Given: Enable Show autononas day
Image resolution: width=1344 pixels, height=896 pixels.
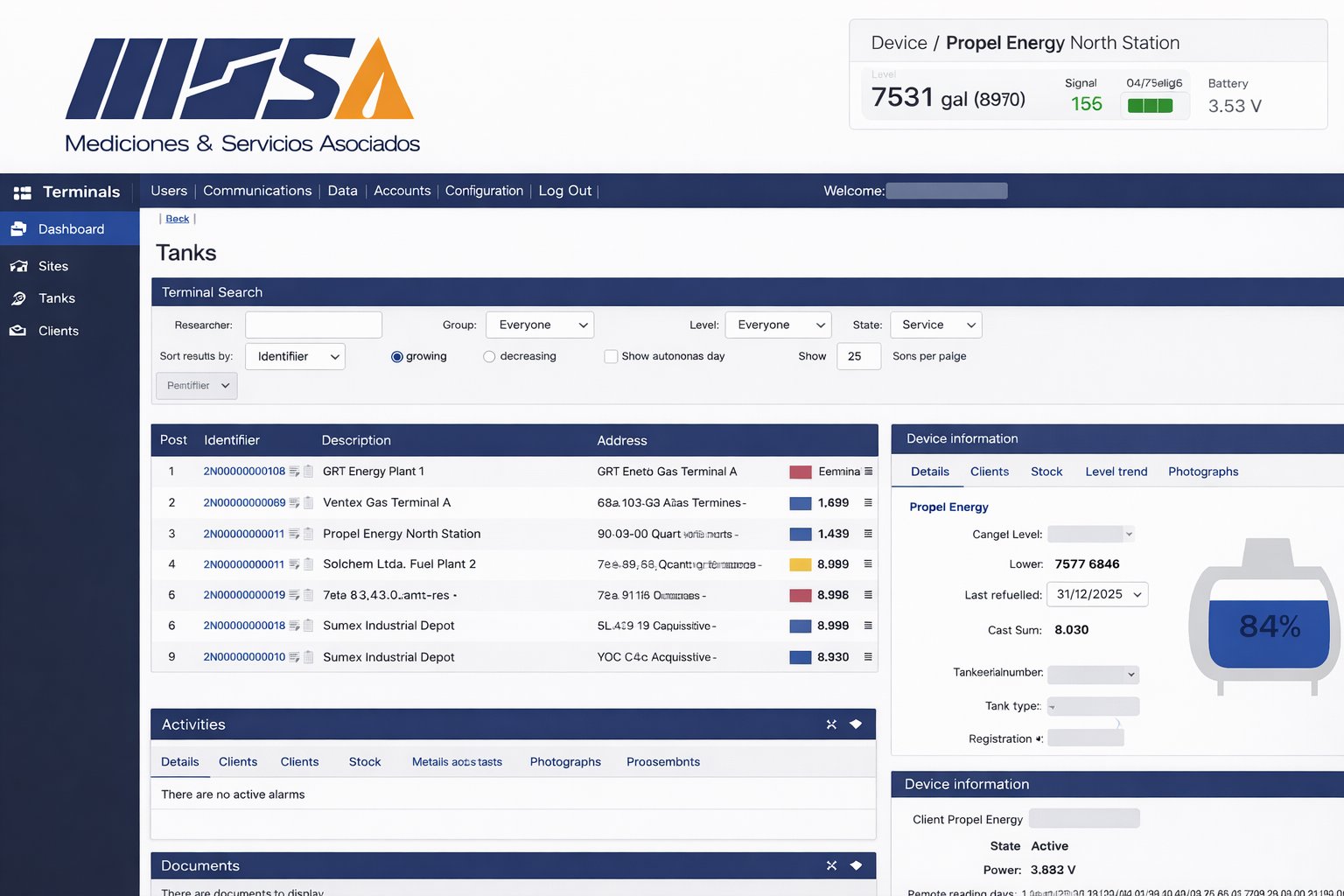Looking at the screenshot, I should (x=610, y=356).
